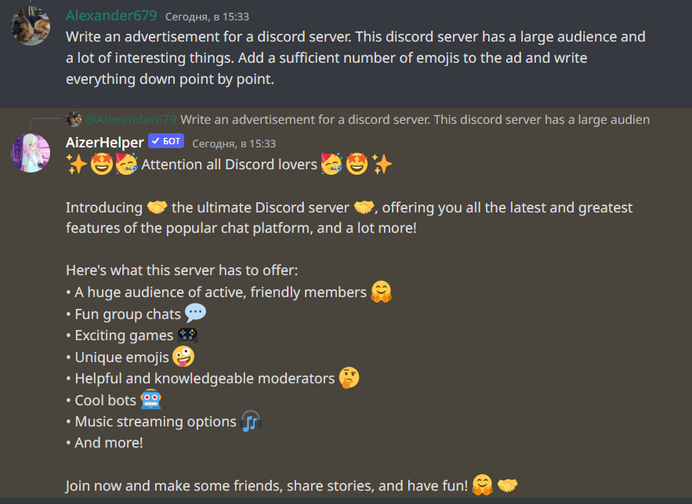Click the zany face emoji after Unique emojis
Viewport: 692px width, 504px height.
(x=184, y=357)
